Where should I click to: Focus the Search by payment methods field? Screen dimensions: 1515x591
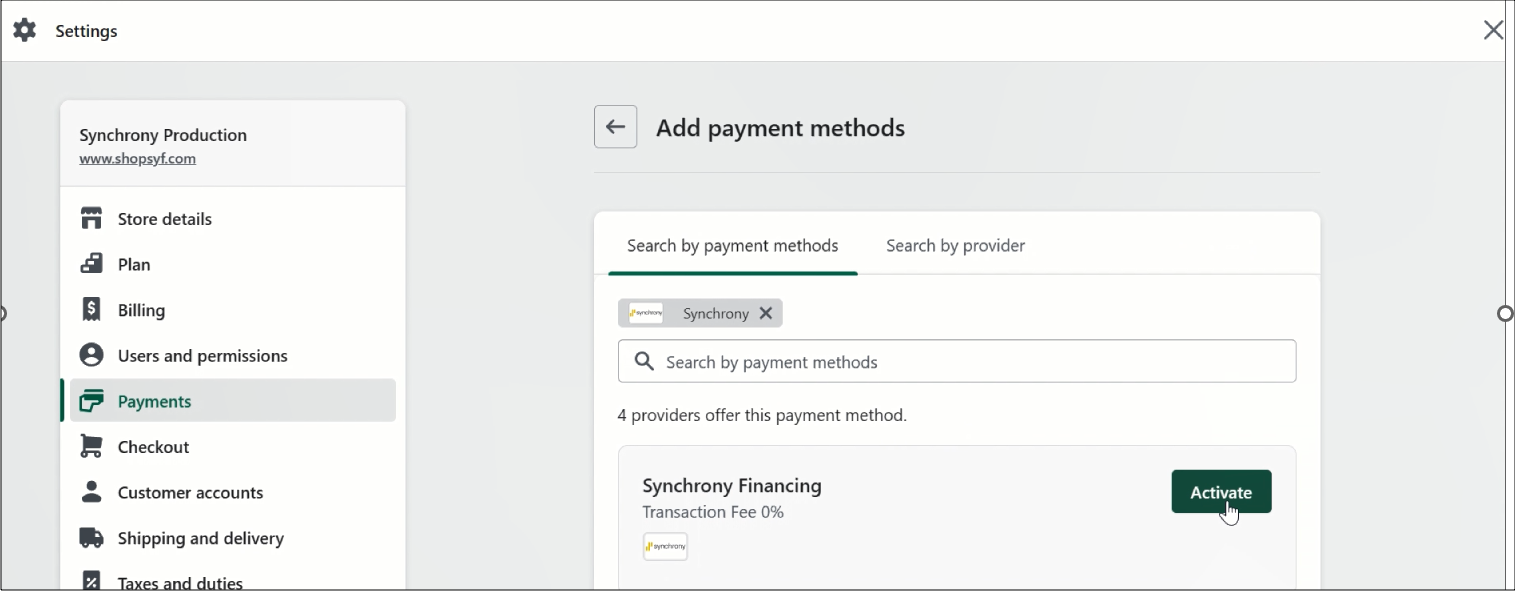click(957, 361)
